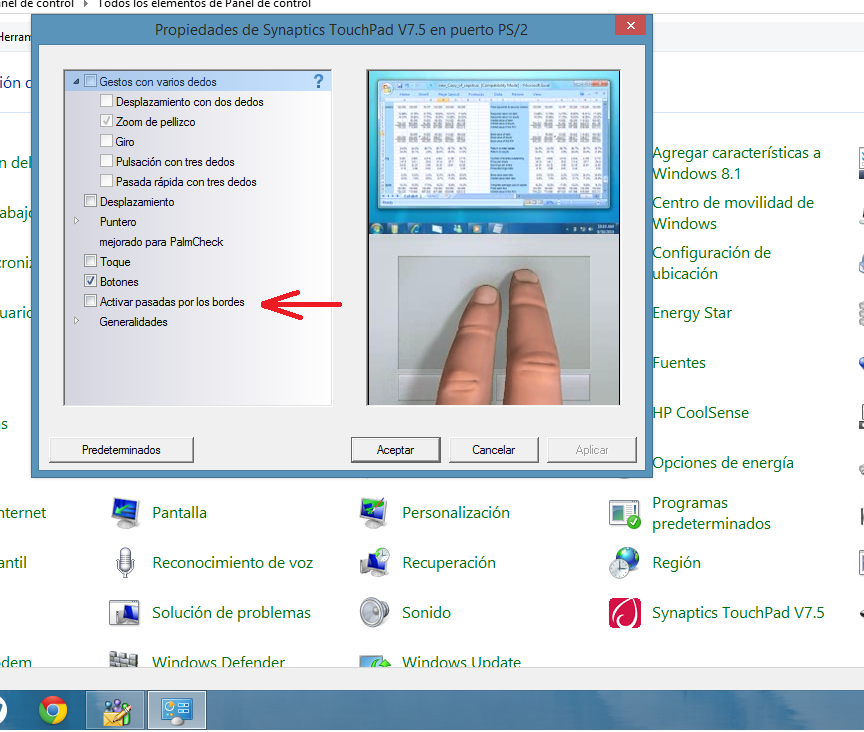Click the Aplicar button
Screen dimensions: 864x732
[592, 450]
